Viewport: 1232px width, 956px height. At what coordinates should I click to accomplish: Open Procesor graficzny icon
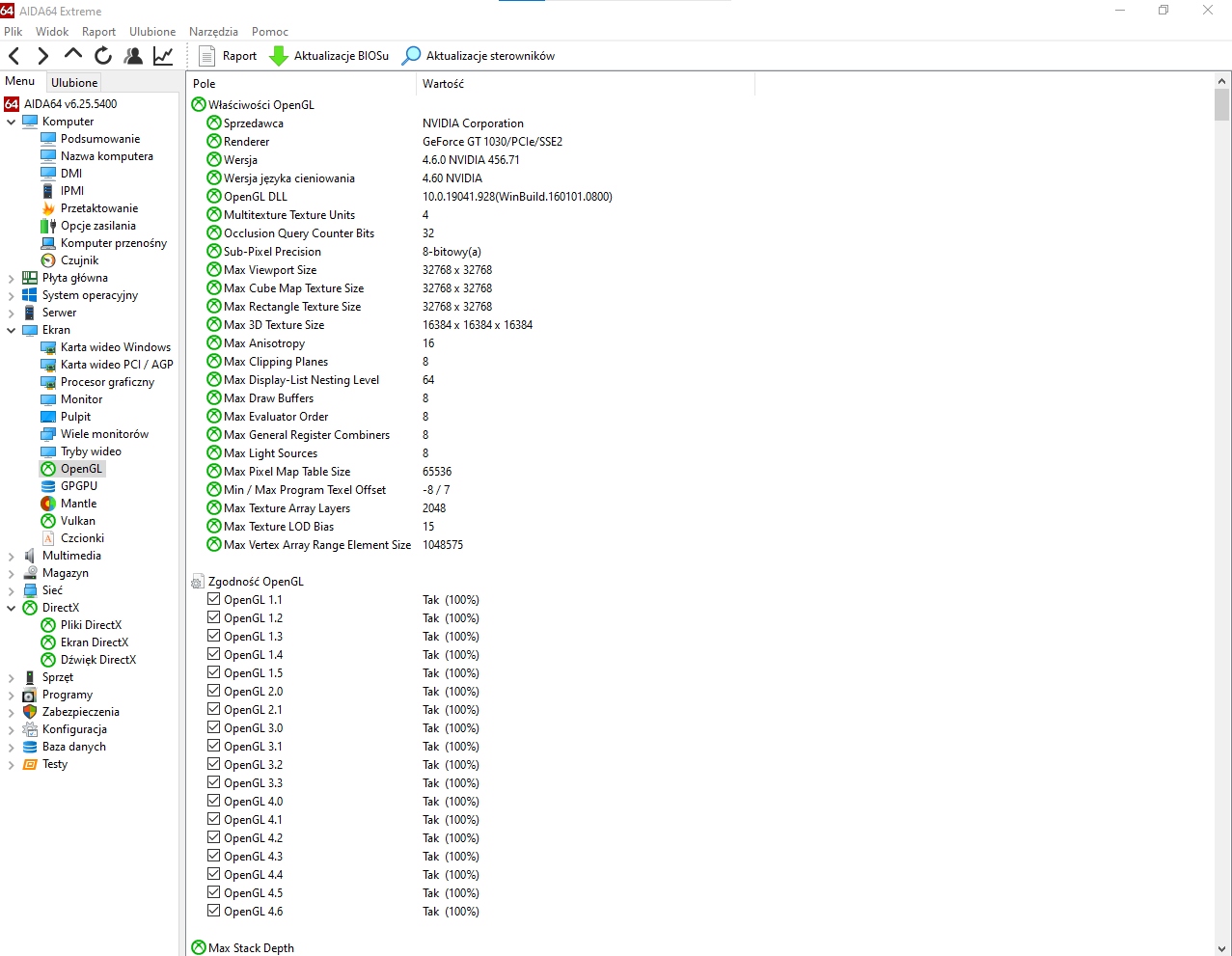(x=48, y=382)
